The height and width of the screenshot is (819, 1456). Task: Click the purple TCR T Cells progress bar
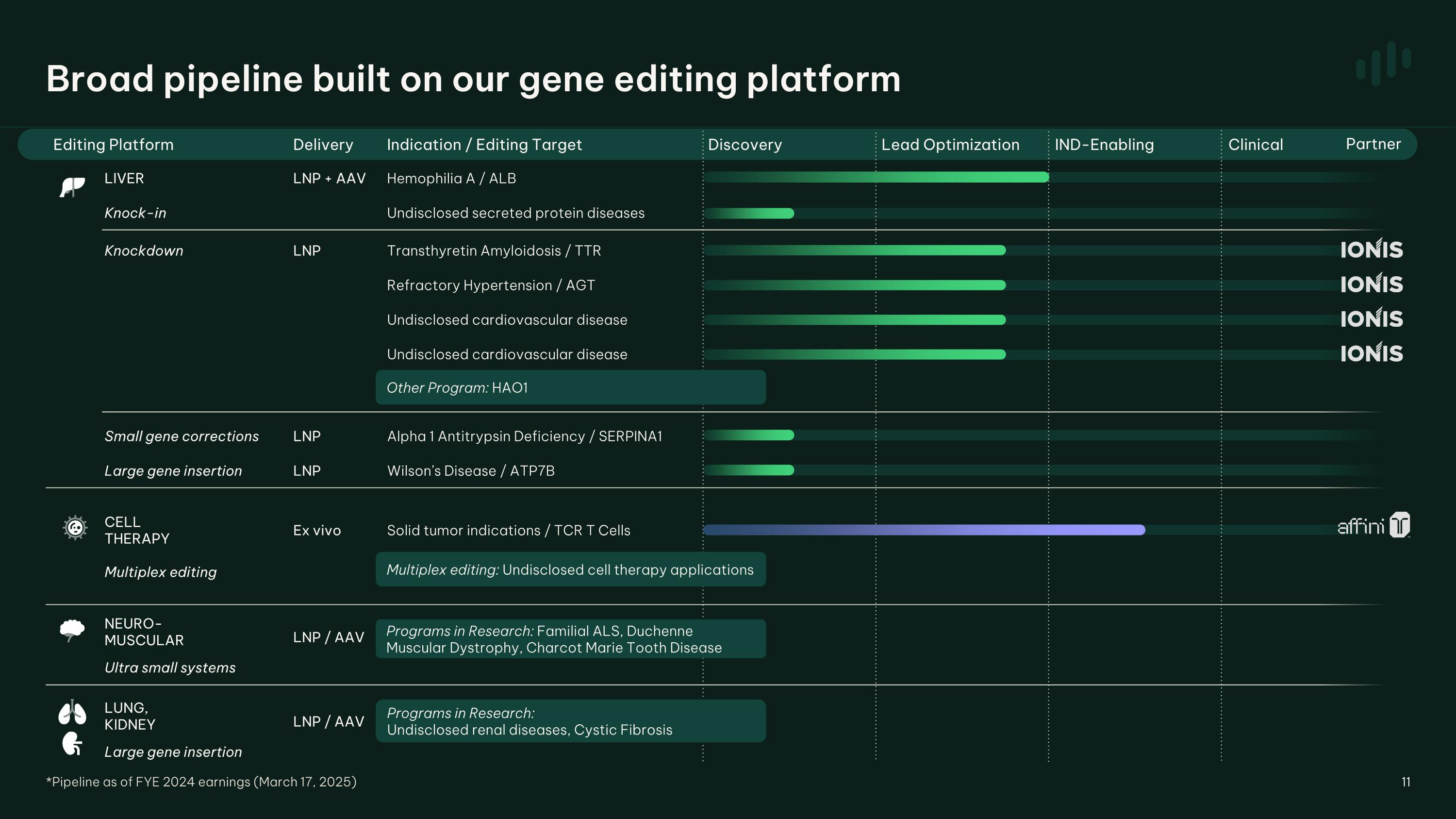924,530
